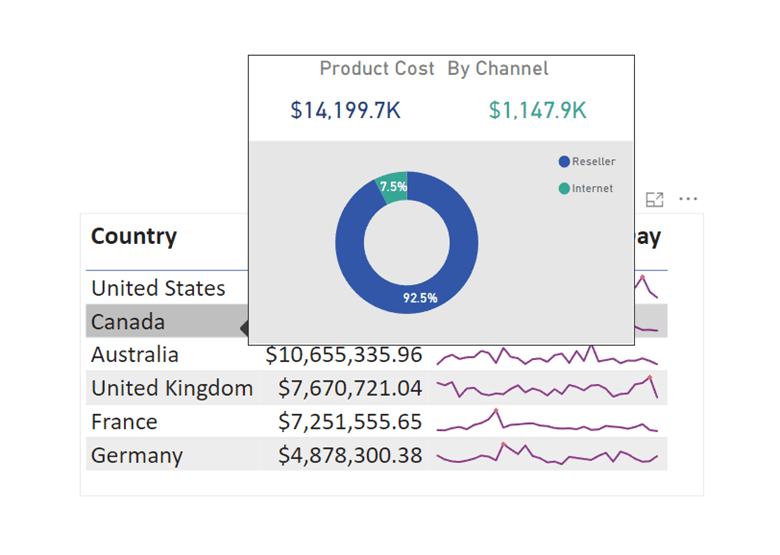
Task: Select the United States row
Action: pyautogui.click(x=158, y=288)
